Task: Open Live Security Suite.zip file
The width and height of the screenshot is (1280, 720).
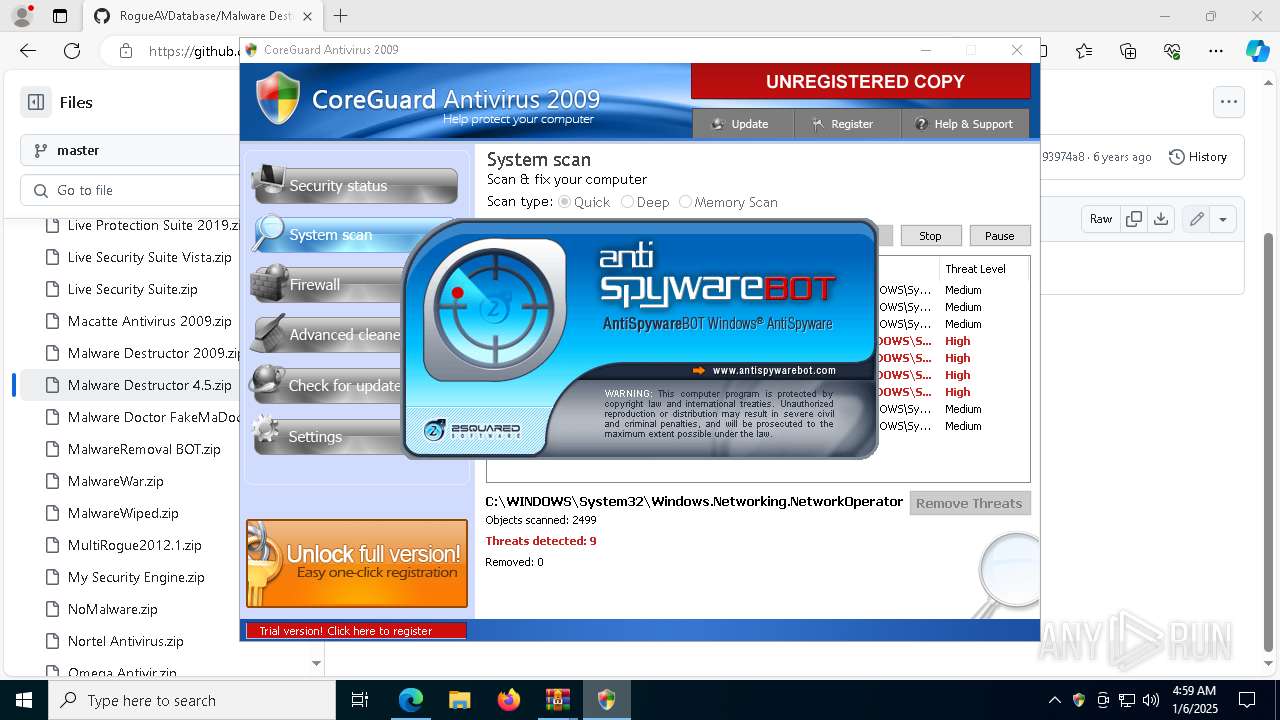Action: pyautogui.click(x=133, y=289)
